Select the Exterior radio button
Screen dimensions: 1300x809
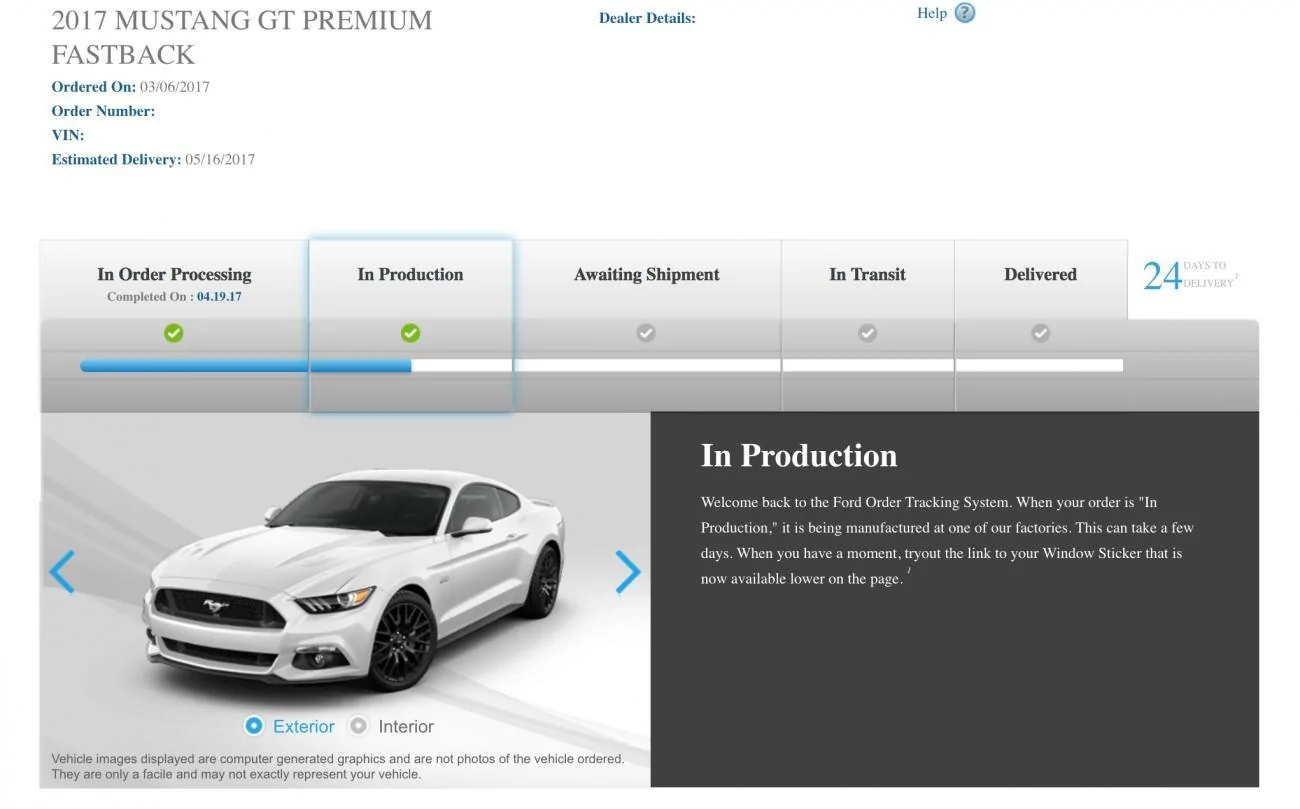[254, 726]
